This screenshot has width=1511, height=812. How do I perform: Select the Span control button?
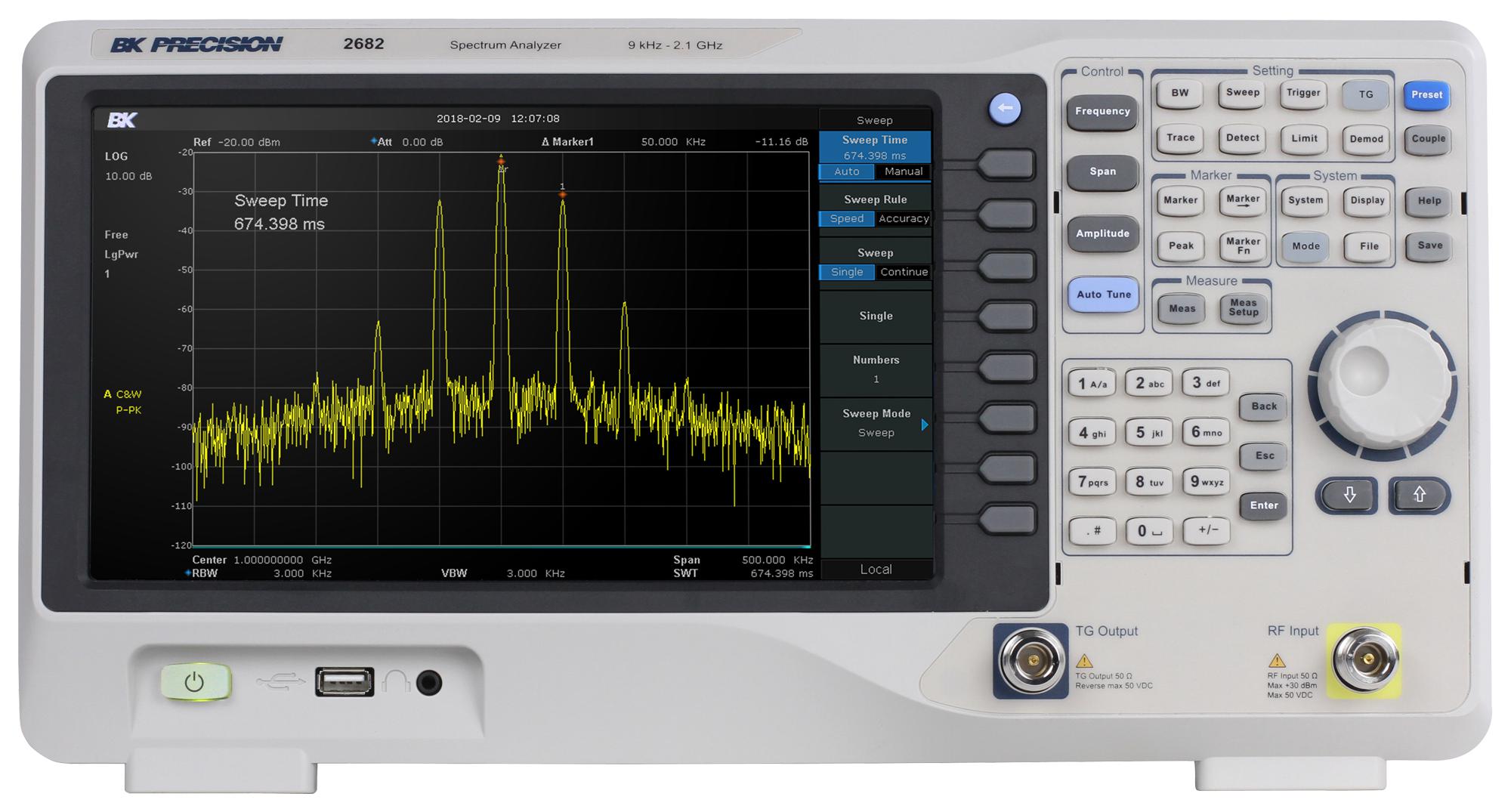pyautogui.click(x=1102, y=172)
